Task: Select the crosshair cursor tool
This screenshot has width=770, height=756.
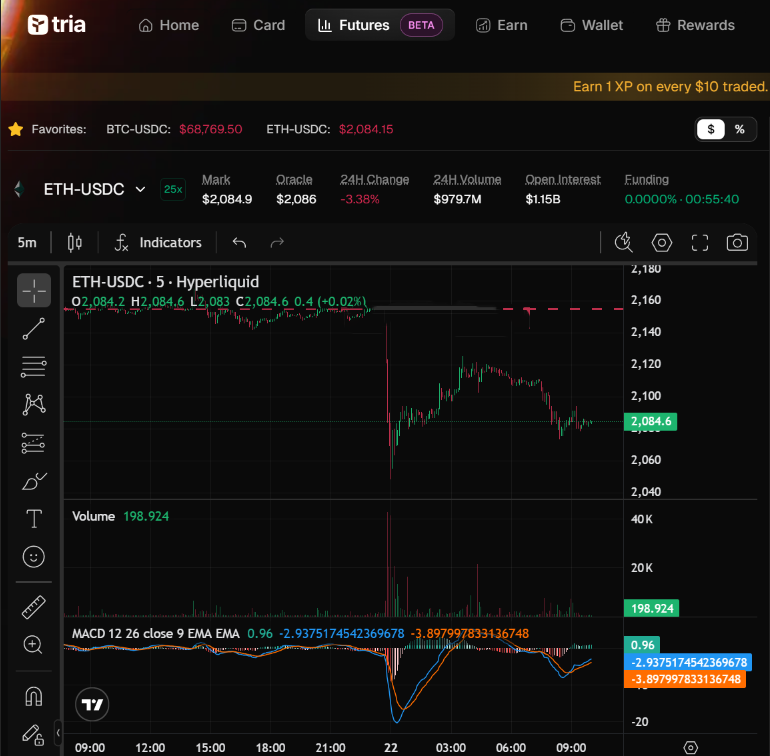Action: (34, 290)
